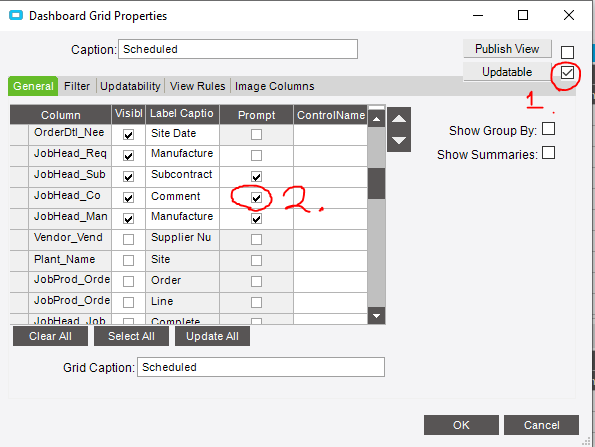Image resolution: width=595 pixels, height=447 pixels.
Task: Check the Show Summaries box
Action: click(x=548, y=153)
